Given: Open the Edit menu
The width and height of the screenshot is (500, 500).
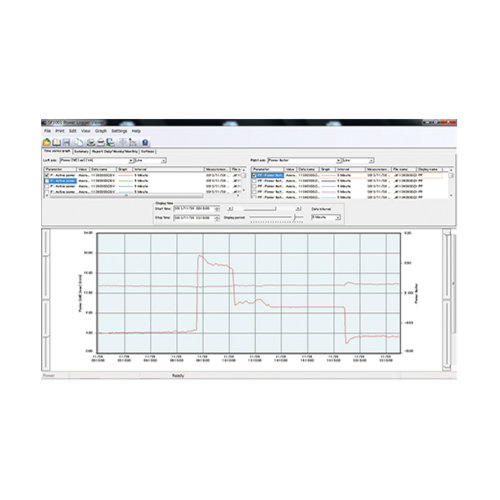Looking at the screenshot, I should click(73, 131).
